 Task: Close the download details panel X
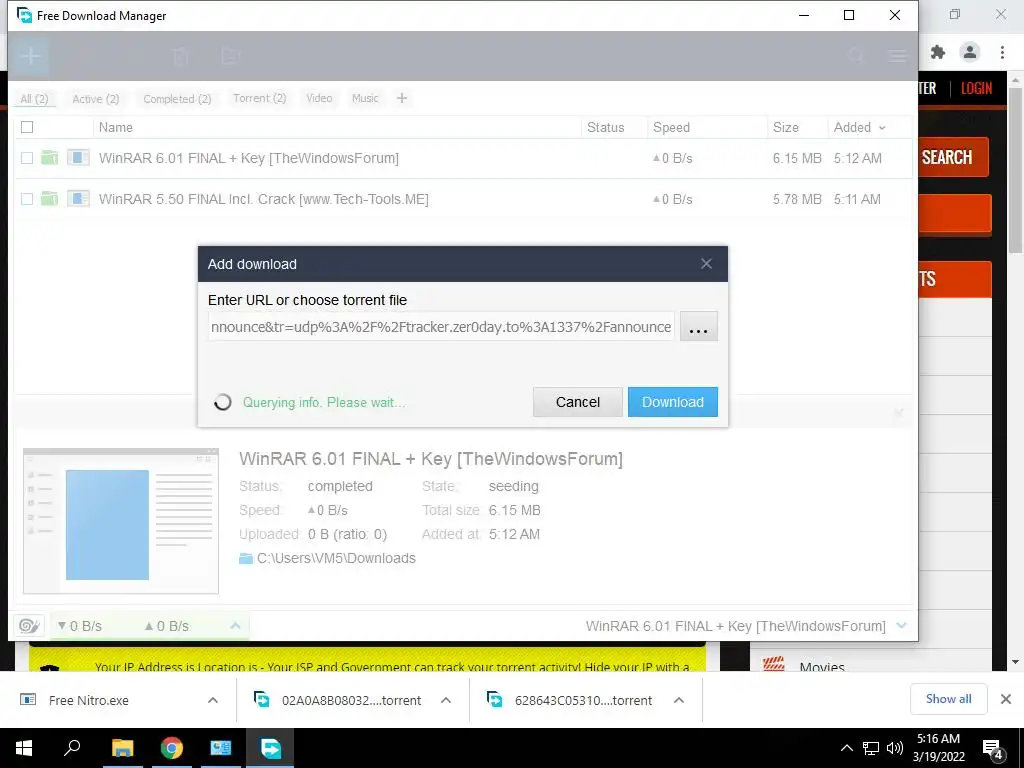899,412
